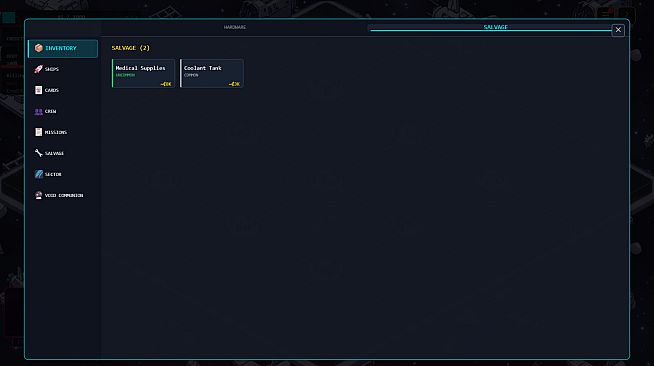Click the blue Sector map icon
Screen dimensions: 654x366
click(38, 174)
